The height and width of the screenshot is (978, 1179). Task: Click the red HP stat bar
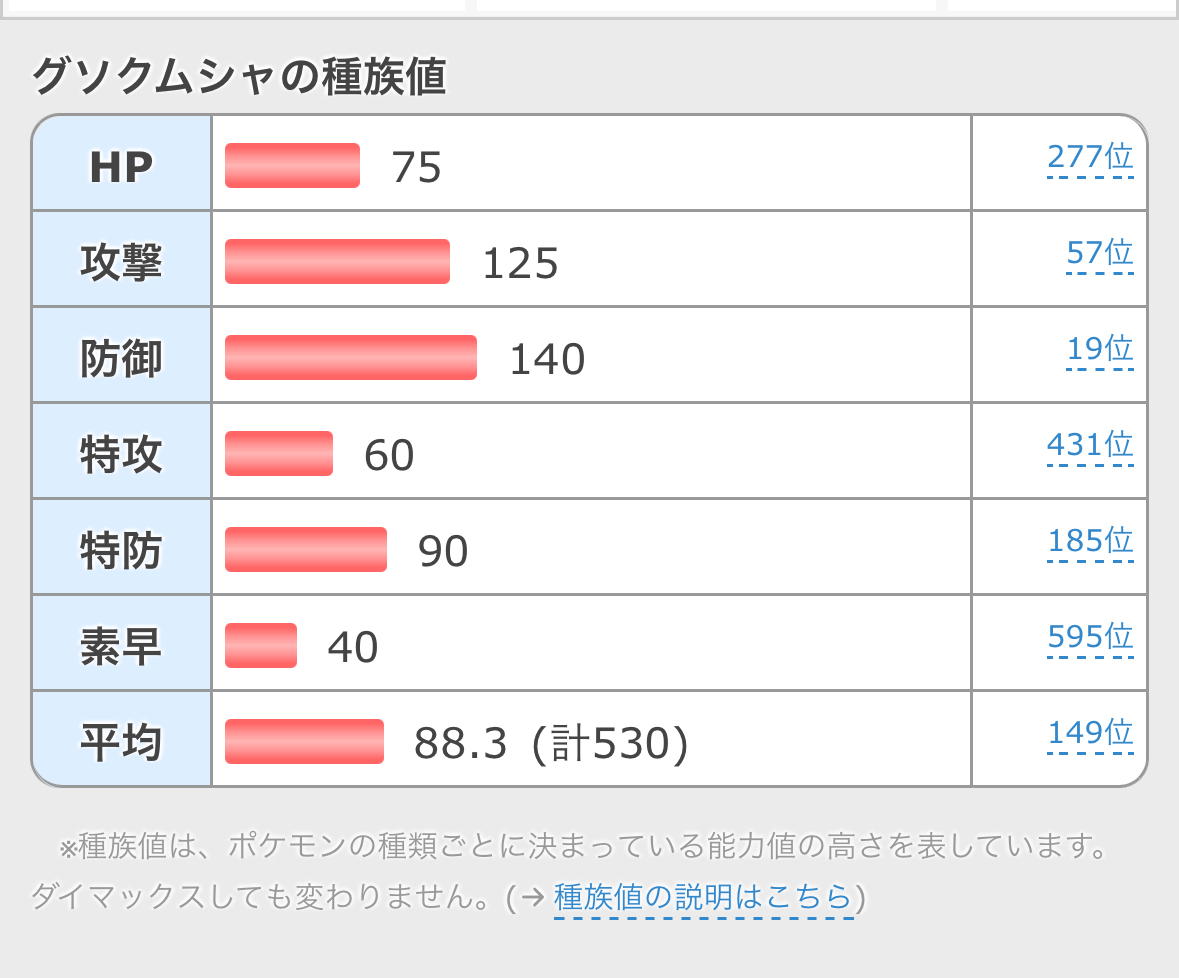292,166
